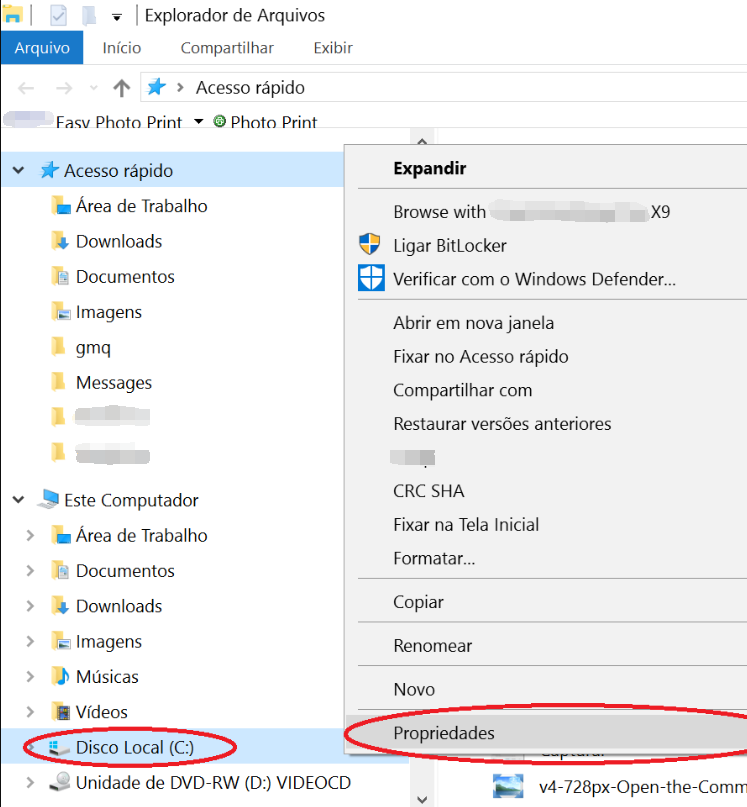Viewport: 747px width, 807px height.
Task: Choose Propriedades in context menu
Action: [444, 733]
